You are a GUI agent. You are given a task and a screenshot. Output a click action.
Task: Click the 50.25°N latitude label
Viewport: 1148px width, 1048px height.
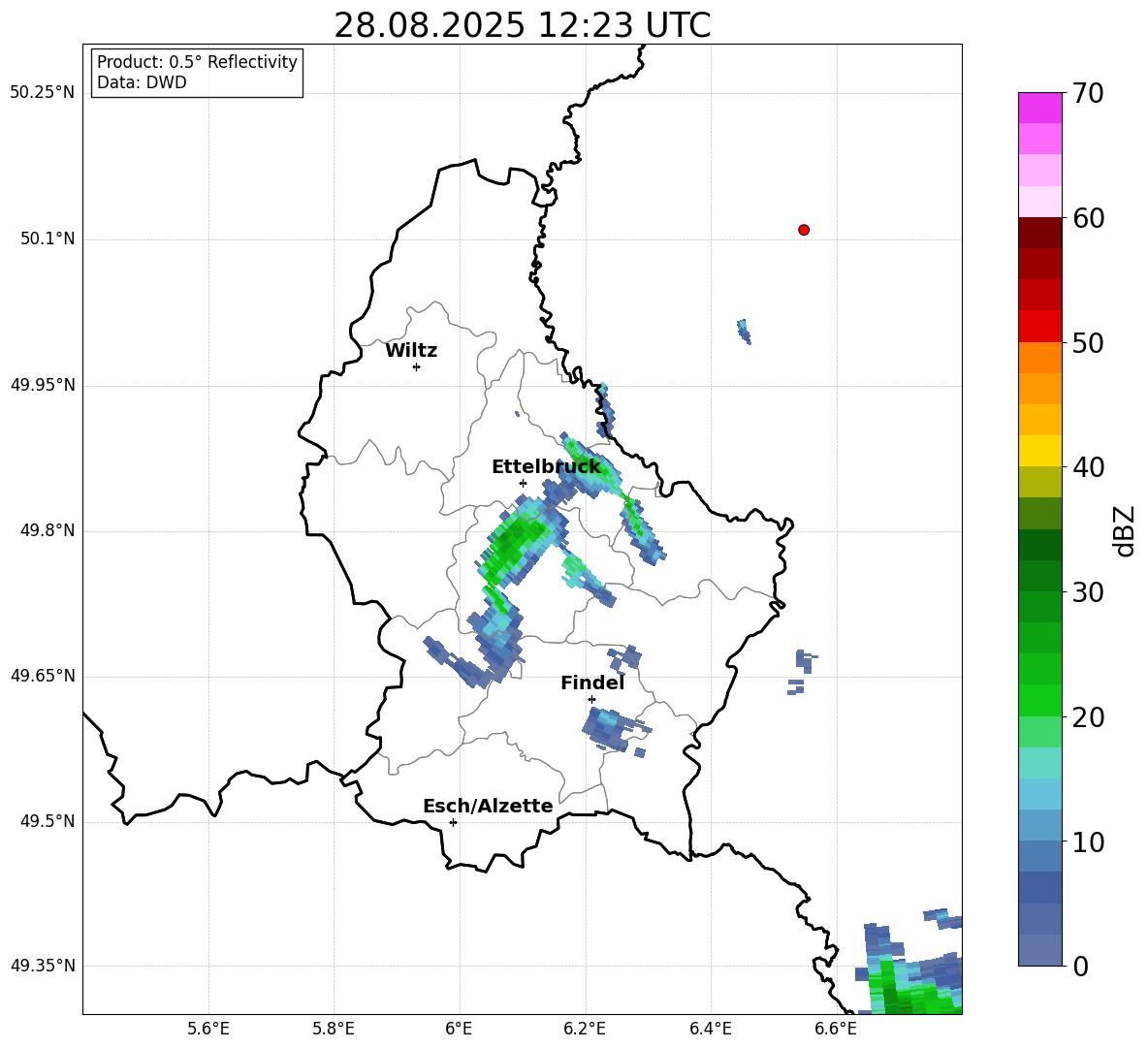[x=42, y=93]
